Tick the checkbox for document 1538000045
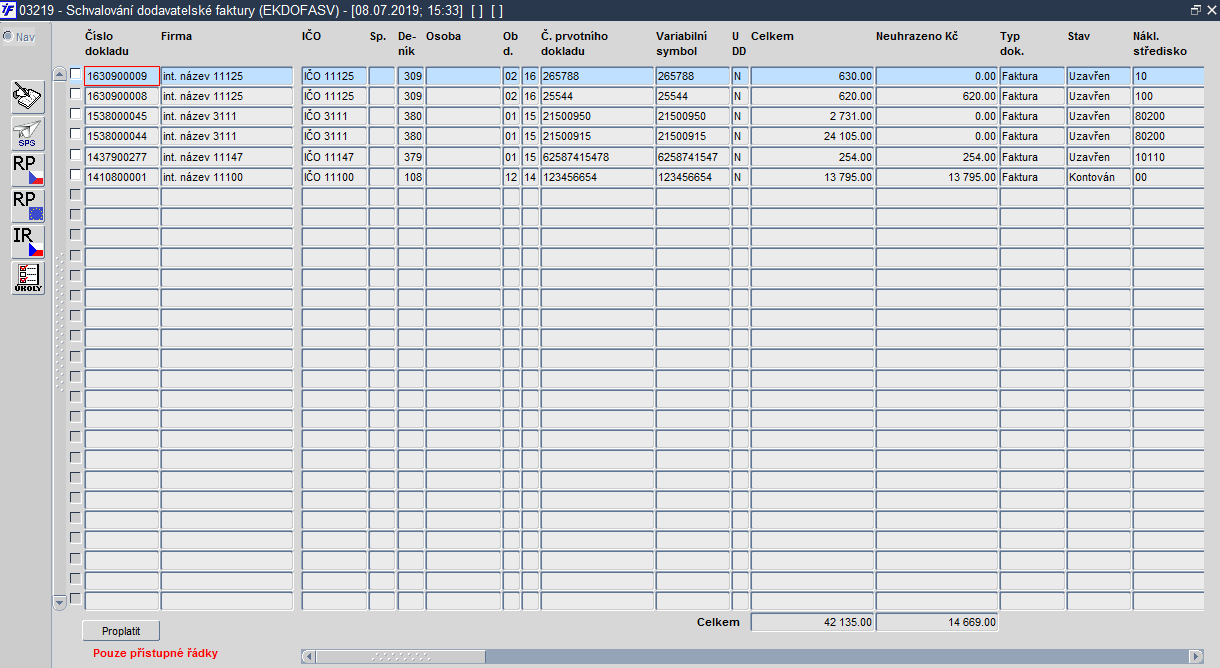The height and width of the screenshot is (668, 1220). pyautogui.click(x=75, y=115)
